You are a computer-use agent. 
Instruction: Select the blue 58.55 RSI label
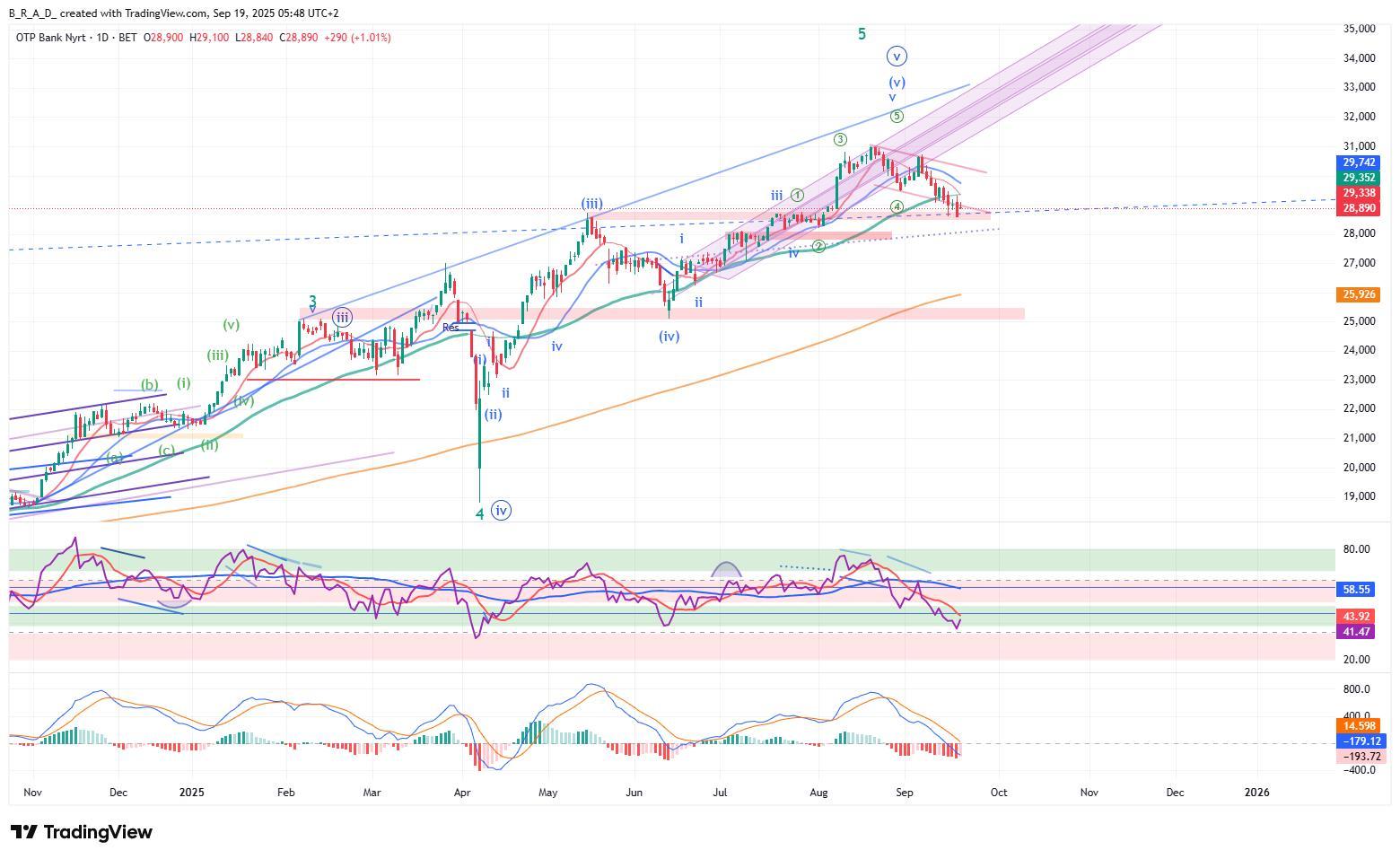point(1355,590)
